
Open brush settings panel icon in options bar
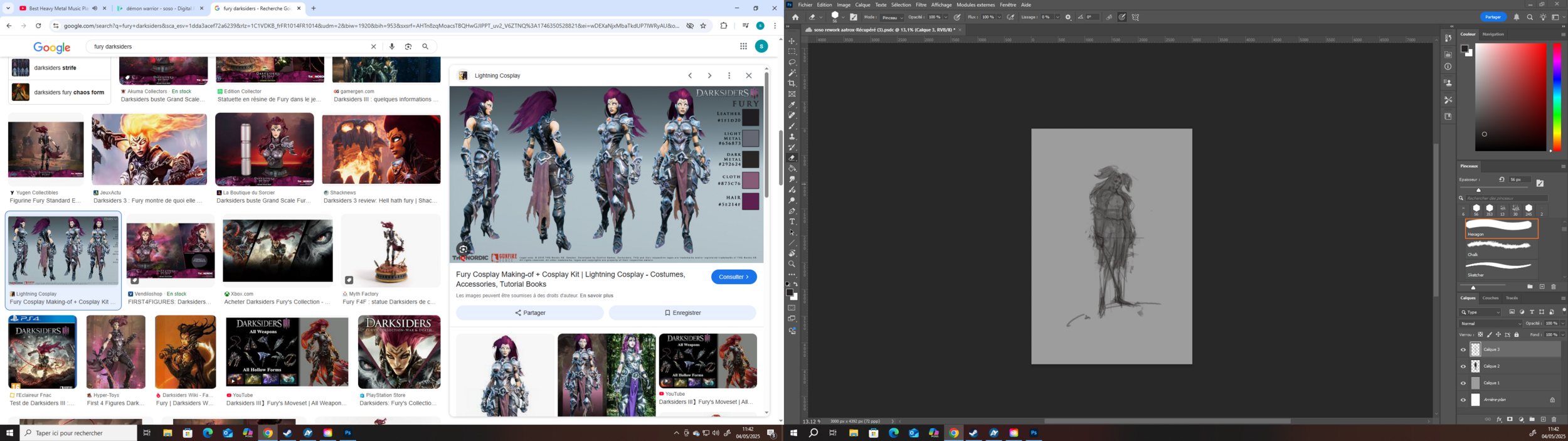(x=854, y=17)
